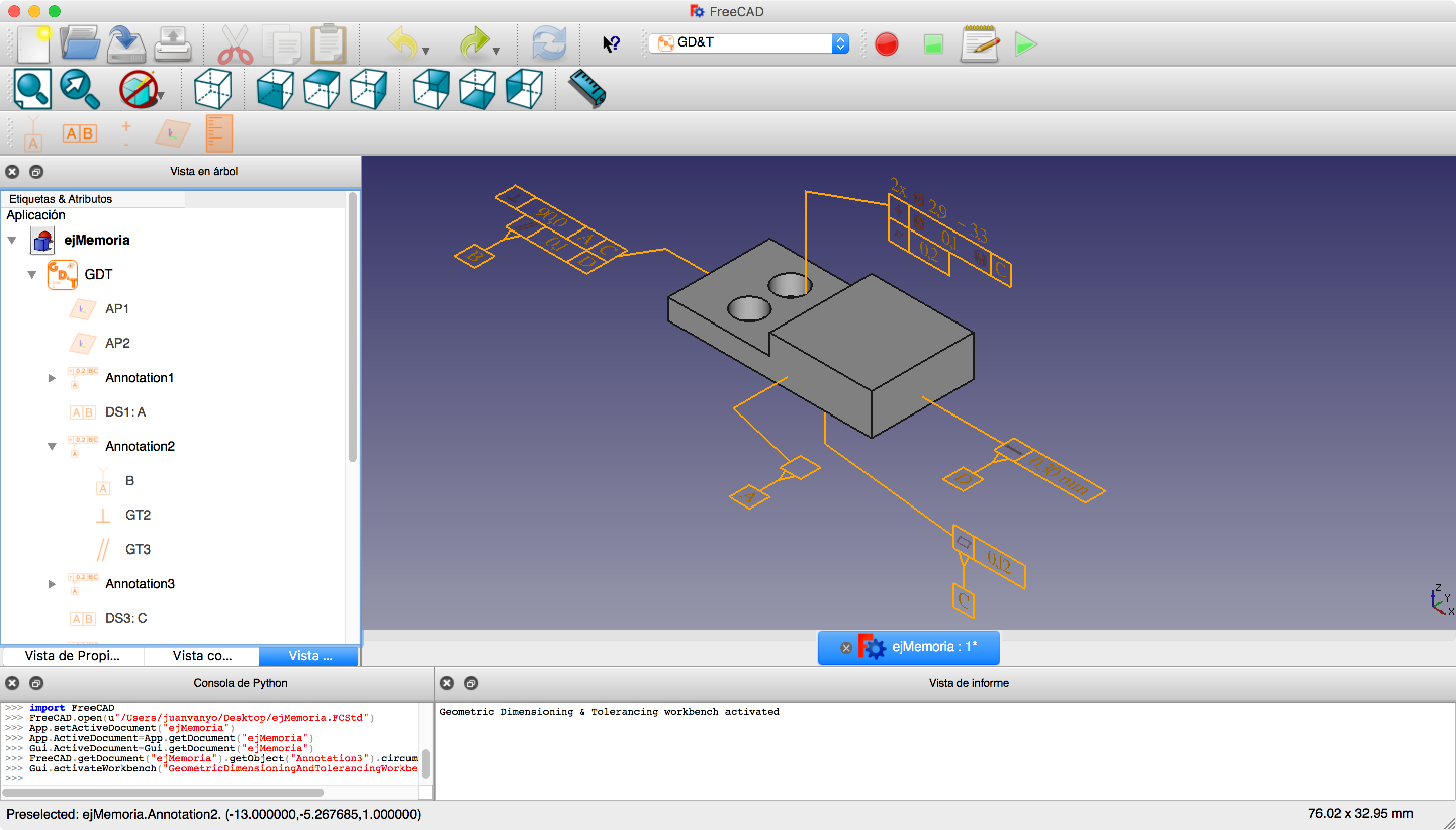Screen dimensions: 1456x830
Task: Switch to Vista co... tab
Action: coord(202,656)
